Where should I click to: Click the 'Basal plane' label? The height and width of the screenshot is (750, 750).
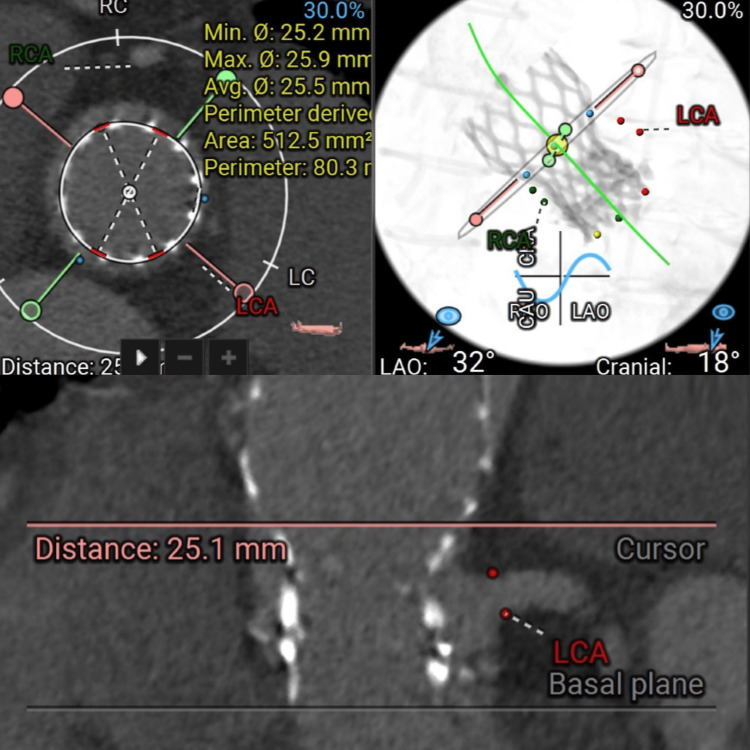click(x=626, y=684)
